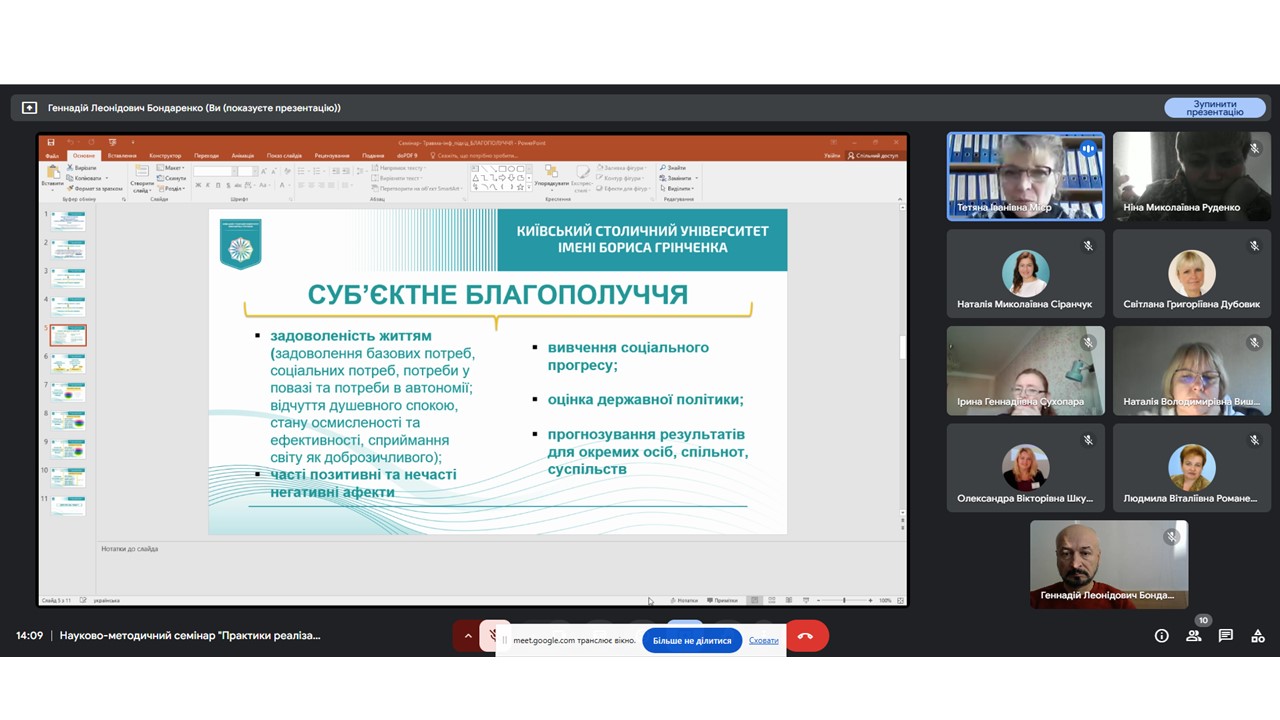Click the zoom slider in PowerPoint status bar
This screenshot has width=1280, height=720.
(x=843, y=600)
